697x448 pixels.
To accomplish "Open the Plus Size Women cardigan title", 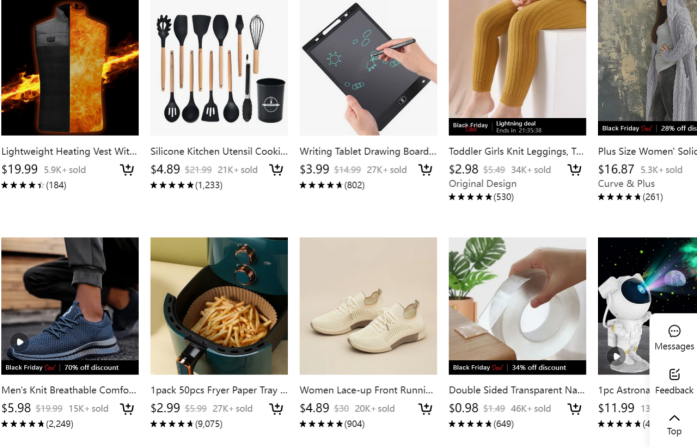I will click(647, 152).
